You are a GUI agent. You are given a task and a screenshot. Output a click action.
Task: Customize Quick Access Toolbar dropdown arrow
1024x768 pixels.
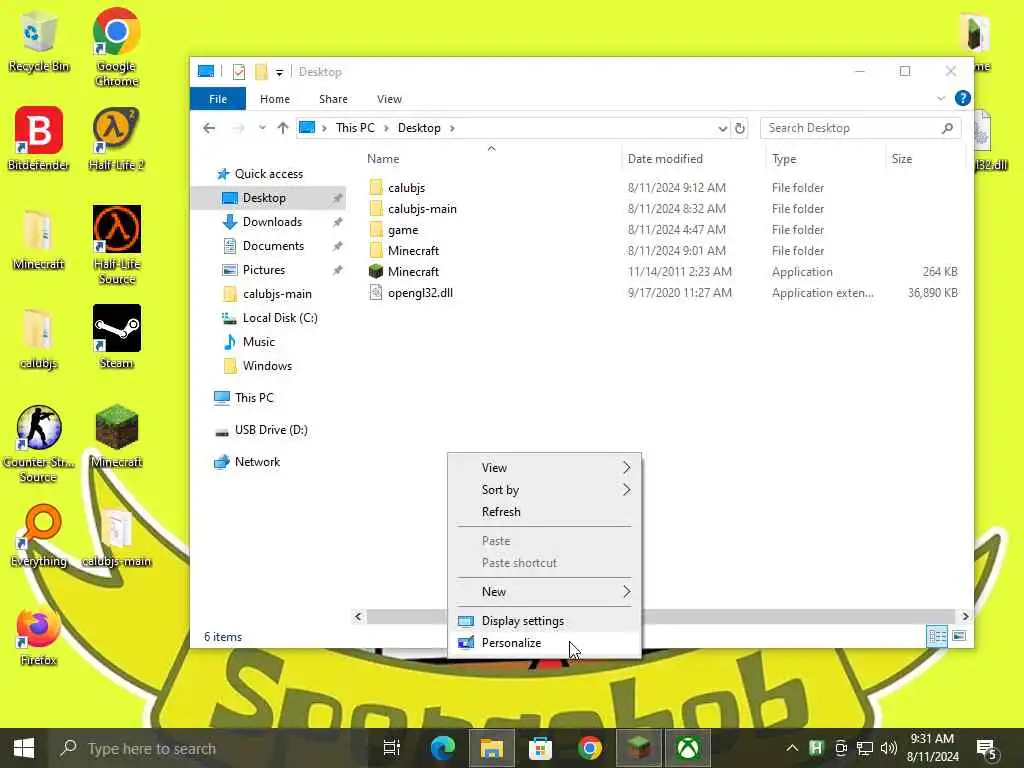[x=280, y=72]
